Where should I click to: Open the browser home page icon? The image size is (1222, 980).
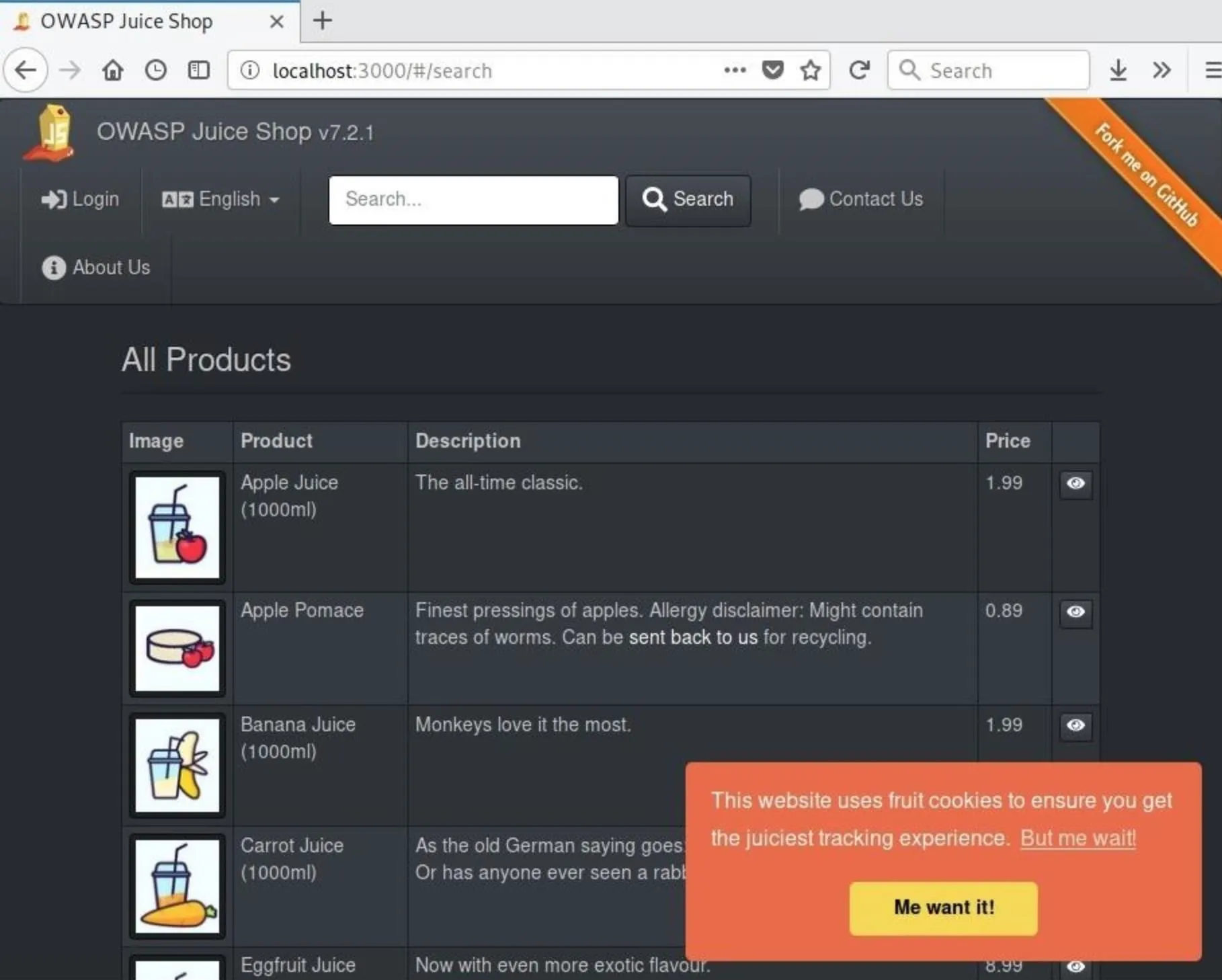[x=113, y=70]
